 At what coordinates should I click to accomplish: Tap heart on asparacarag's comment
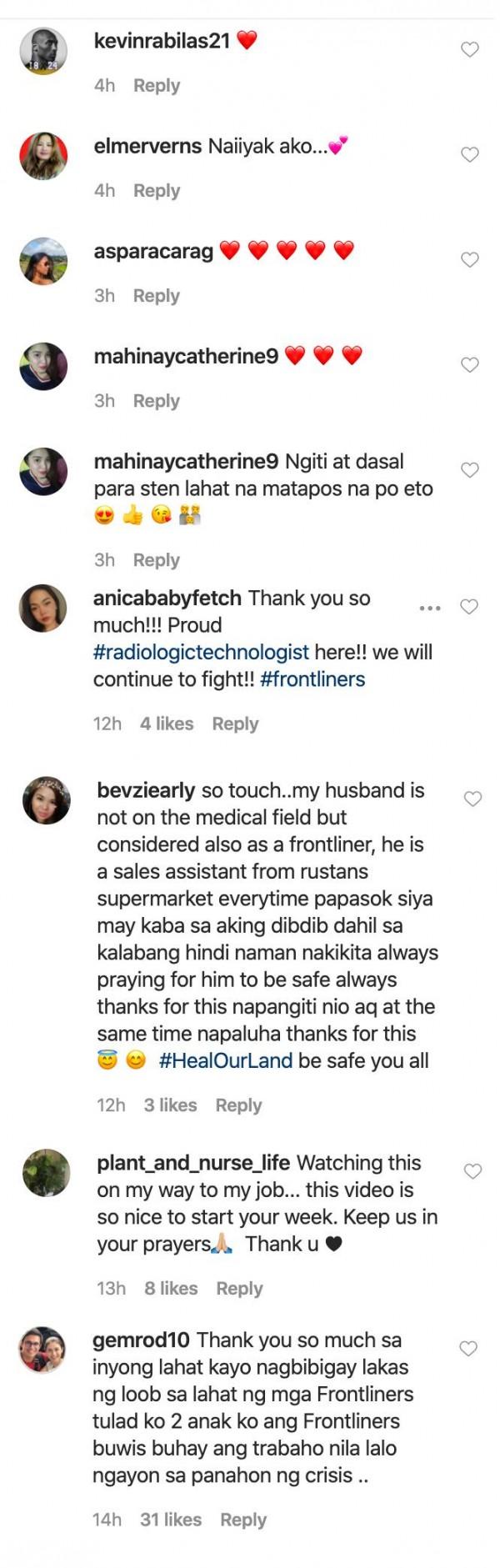(x=470, y=260)
